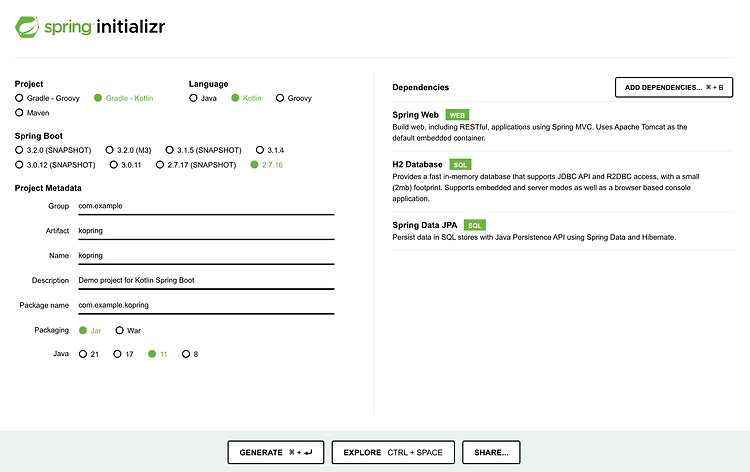Select Spring Boot 2.7.17 (SNAPSHOT)
The height and width of the screenshot is (472, 750).
[x=196, y=165]
